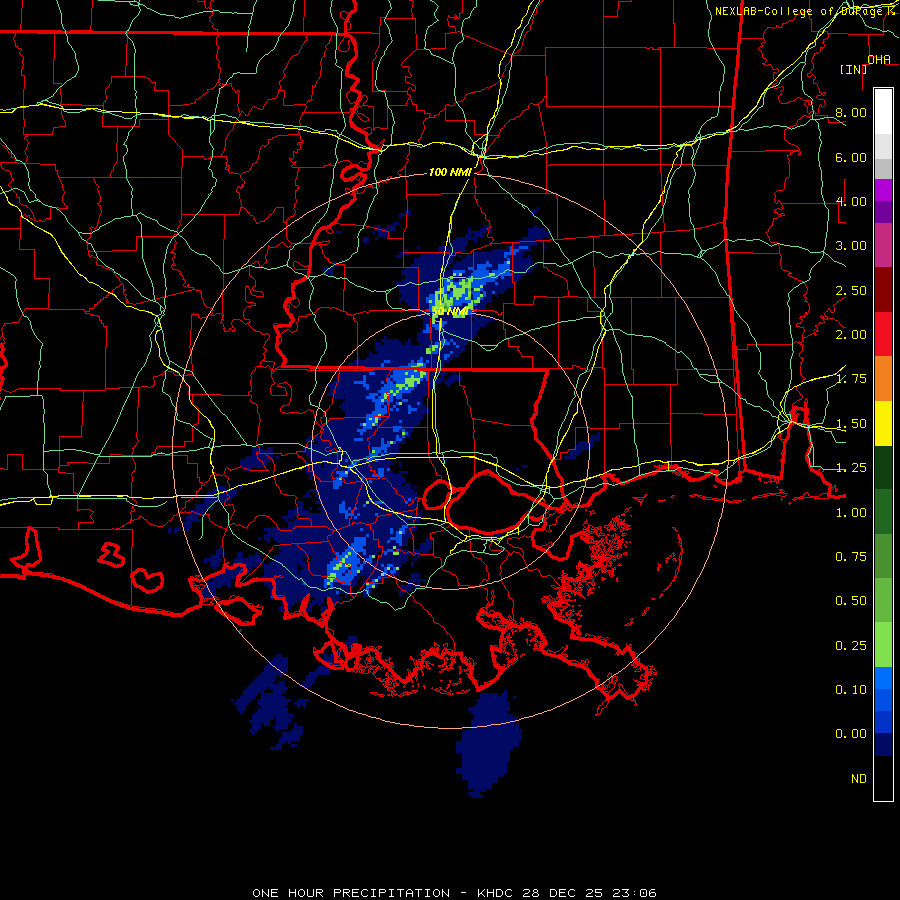The height and width of the screenshot is (900, 900).
Task: Click the 1.00 legend value
Action: (851, 513)
